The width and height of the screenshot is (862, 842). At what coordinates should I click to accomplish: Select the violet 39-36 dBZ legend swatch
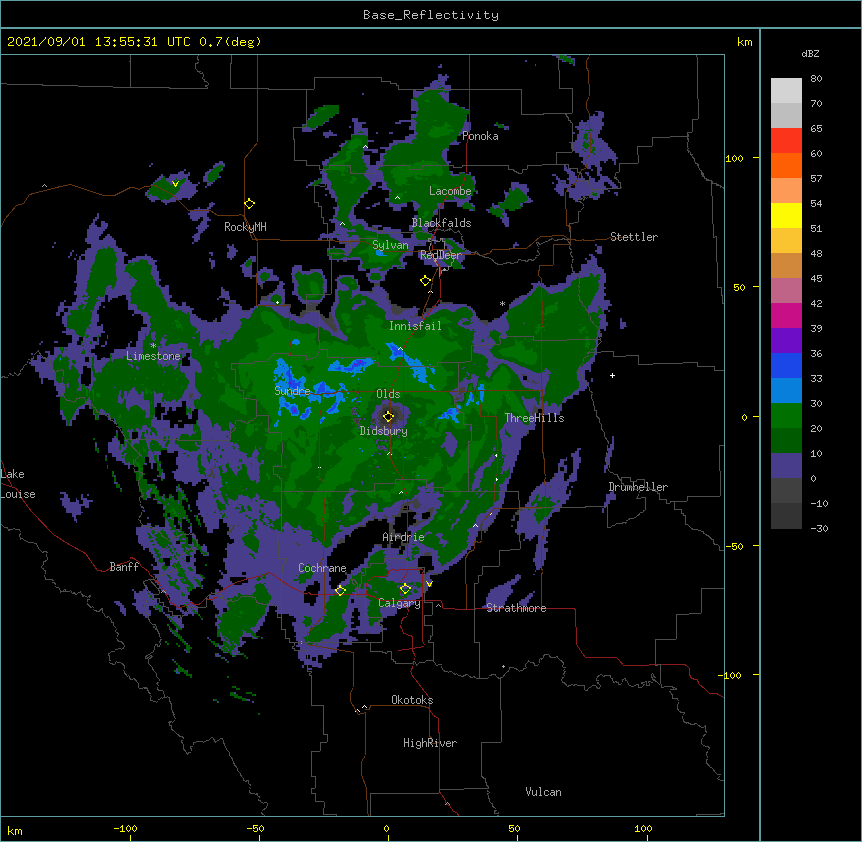click(786, 340)
